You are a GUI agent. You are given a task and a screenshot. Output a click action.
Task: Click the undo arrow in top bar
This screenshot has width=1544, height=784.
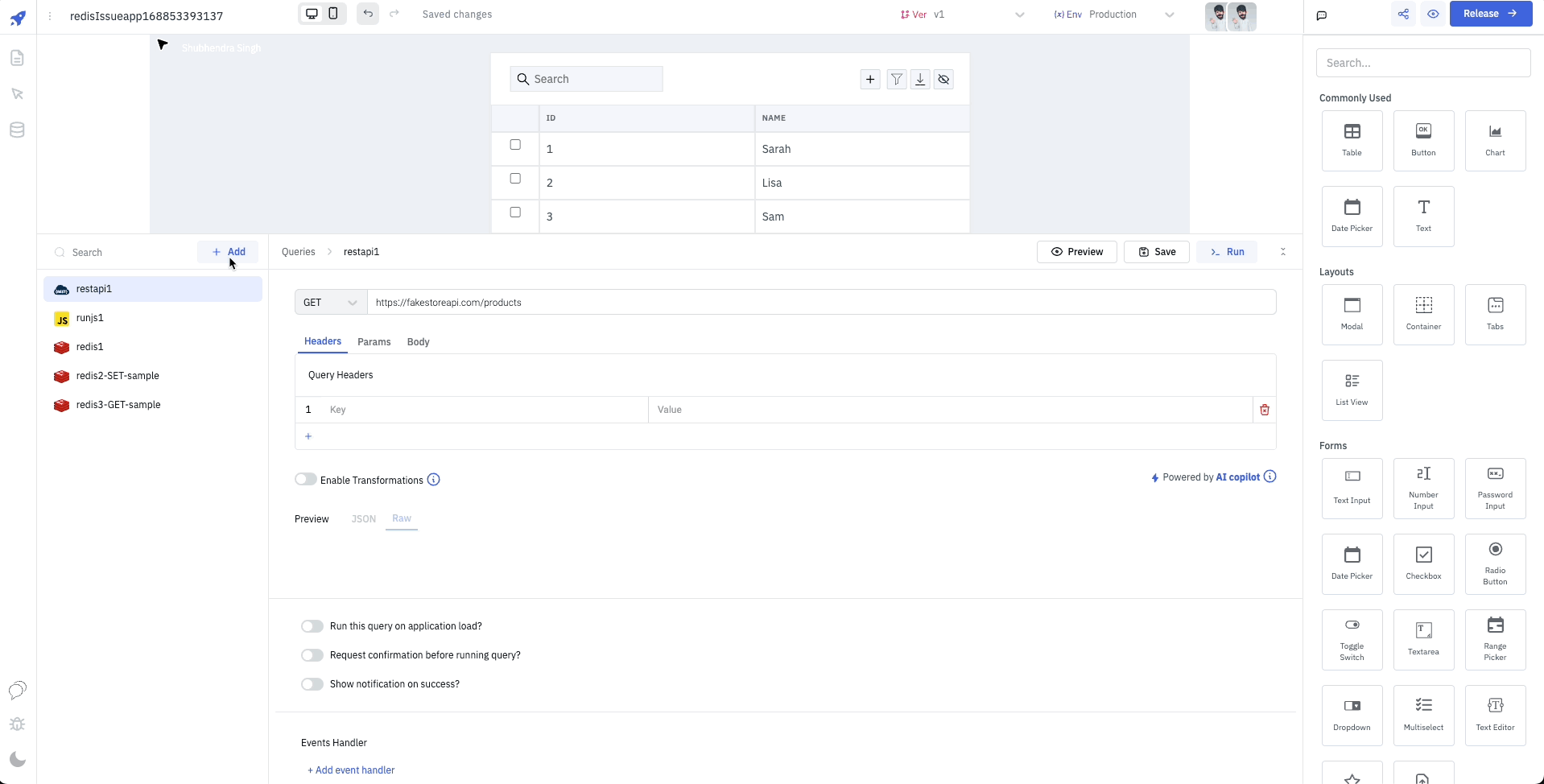pos(368,14)
